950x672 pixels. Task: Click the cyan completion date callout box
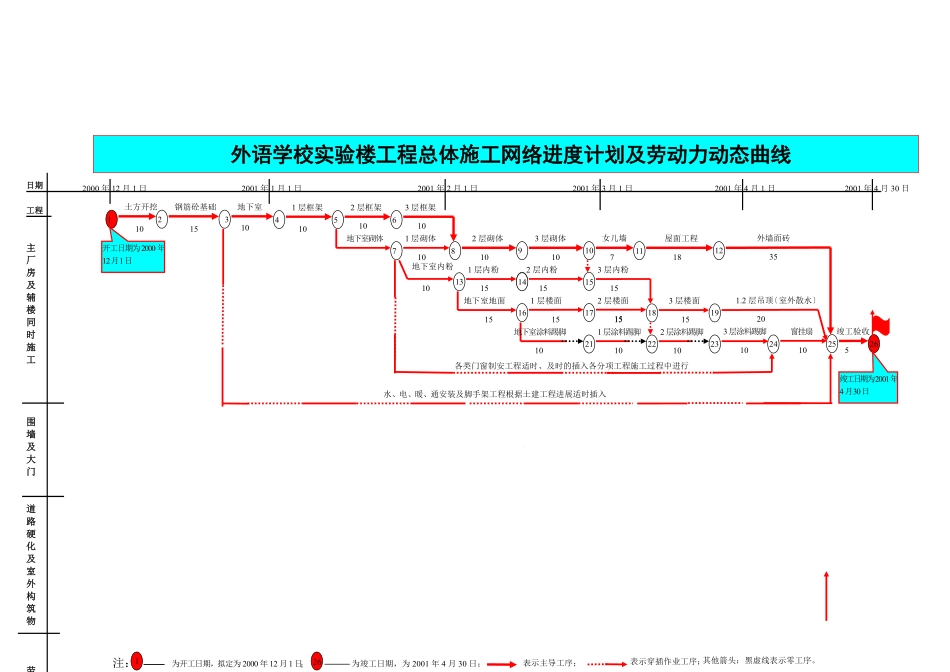pos(868,386)
